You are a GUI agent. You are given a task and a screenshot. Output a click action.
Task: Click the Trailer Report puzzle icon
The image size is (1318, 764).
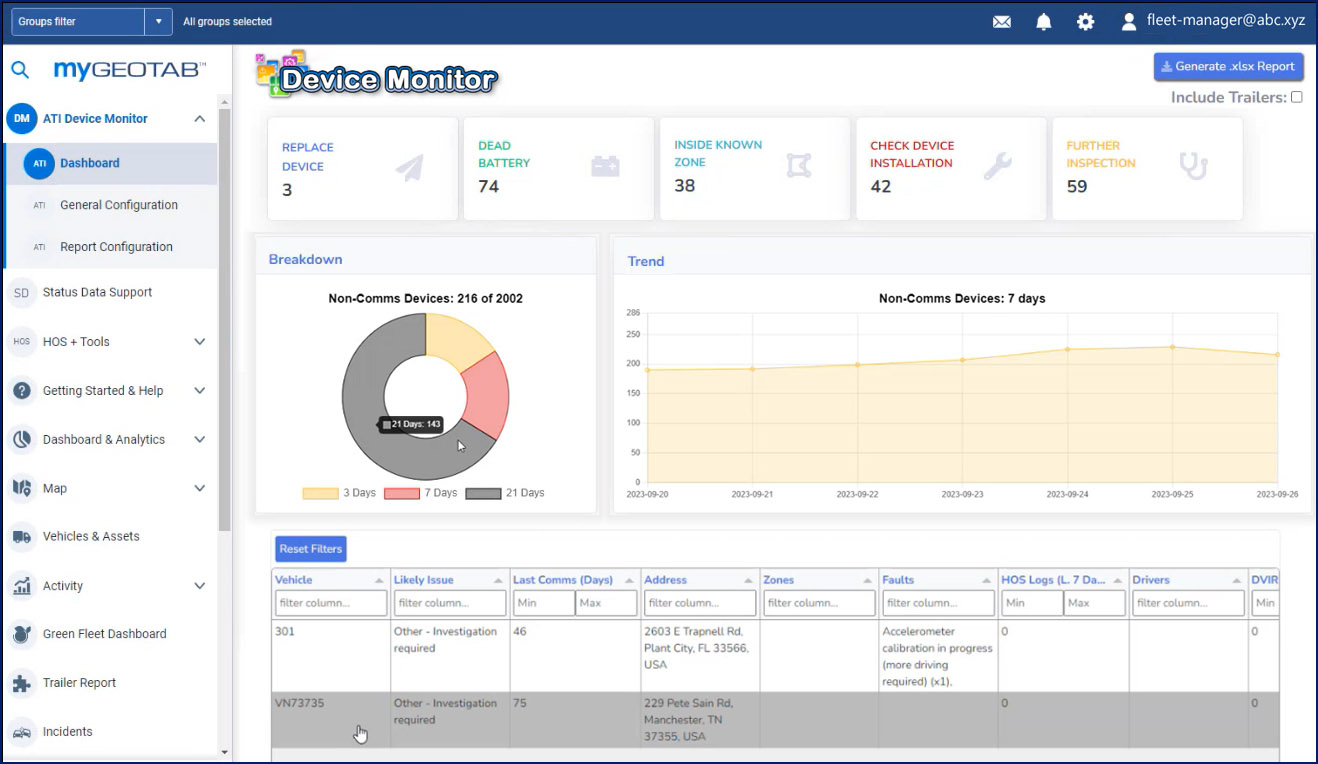[21, 683]
